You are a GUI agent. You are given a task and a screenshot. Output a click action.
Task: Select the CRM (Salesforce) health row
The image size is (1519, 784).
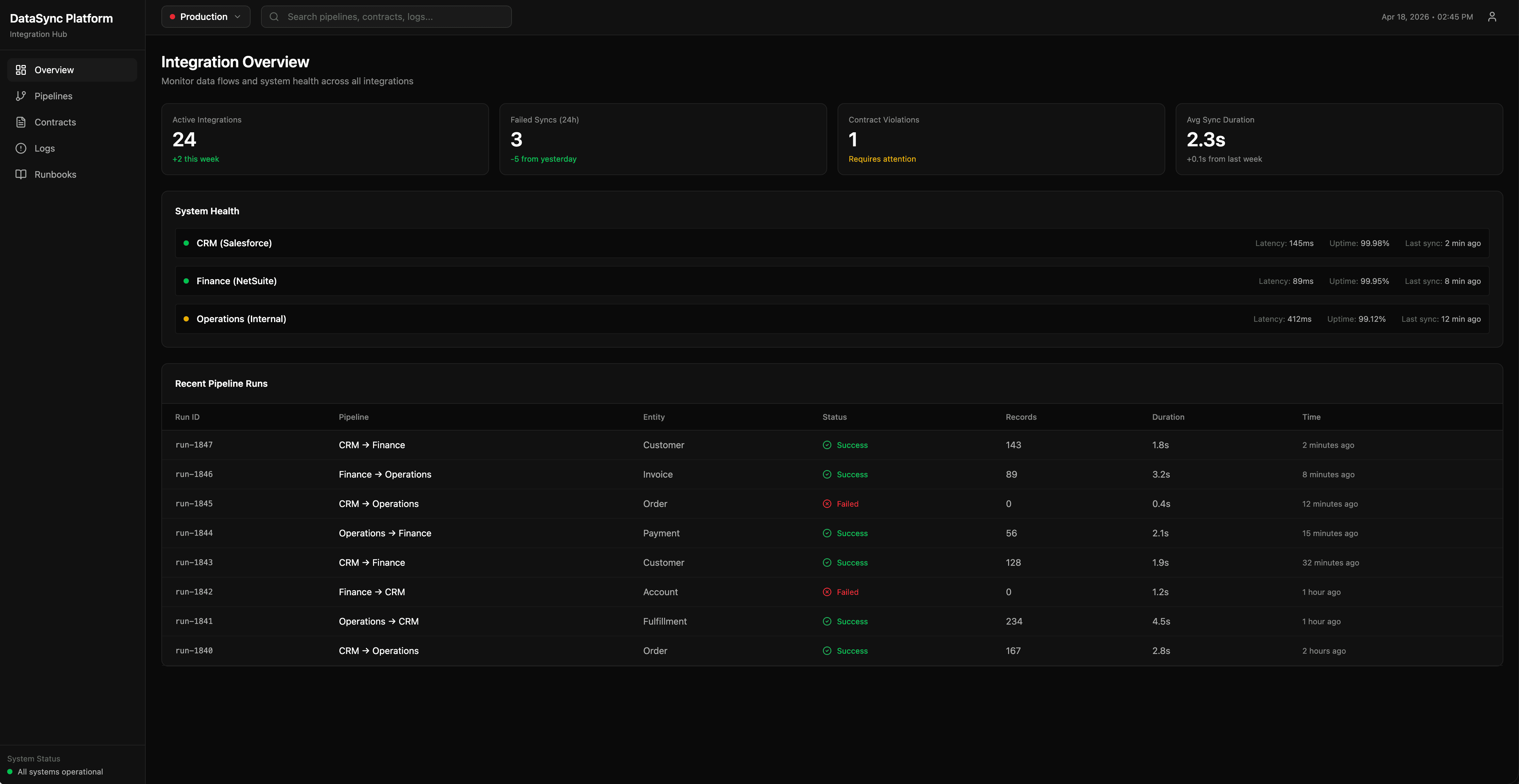pyautogui.click(x=832, y=243)
